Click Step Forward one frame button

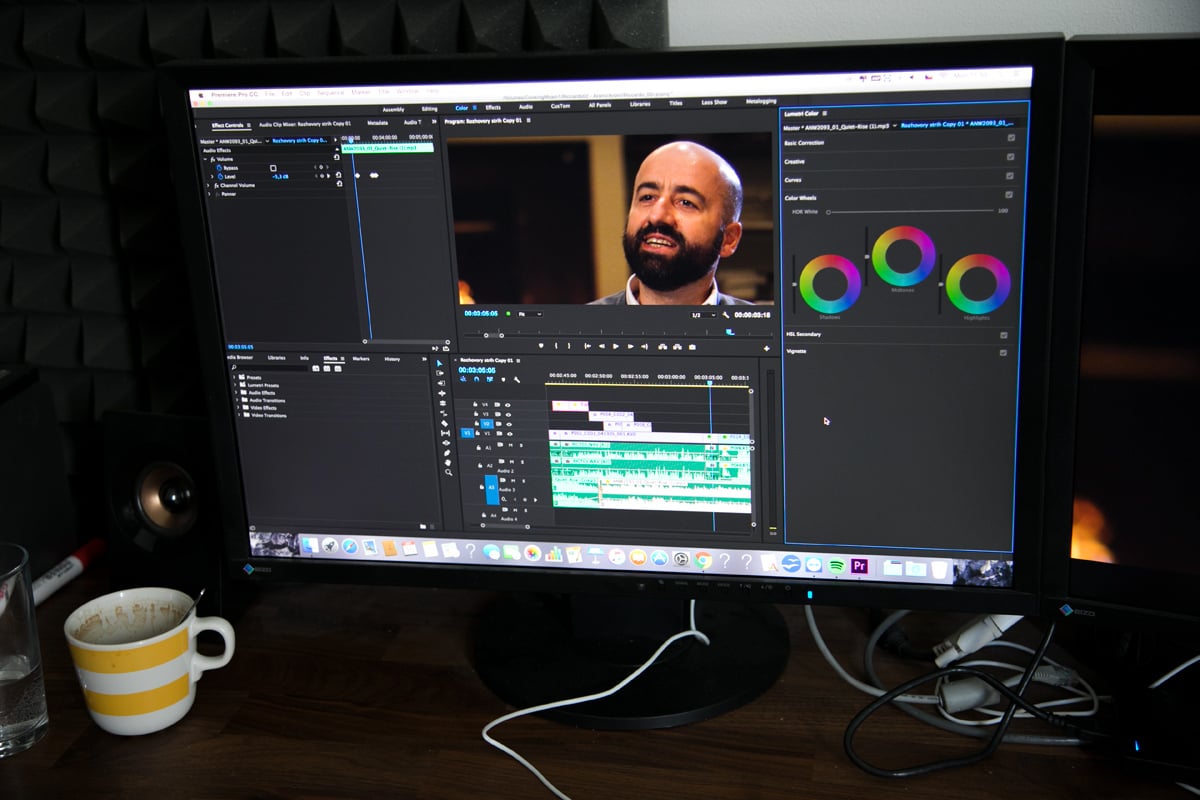[631, 346]
